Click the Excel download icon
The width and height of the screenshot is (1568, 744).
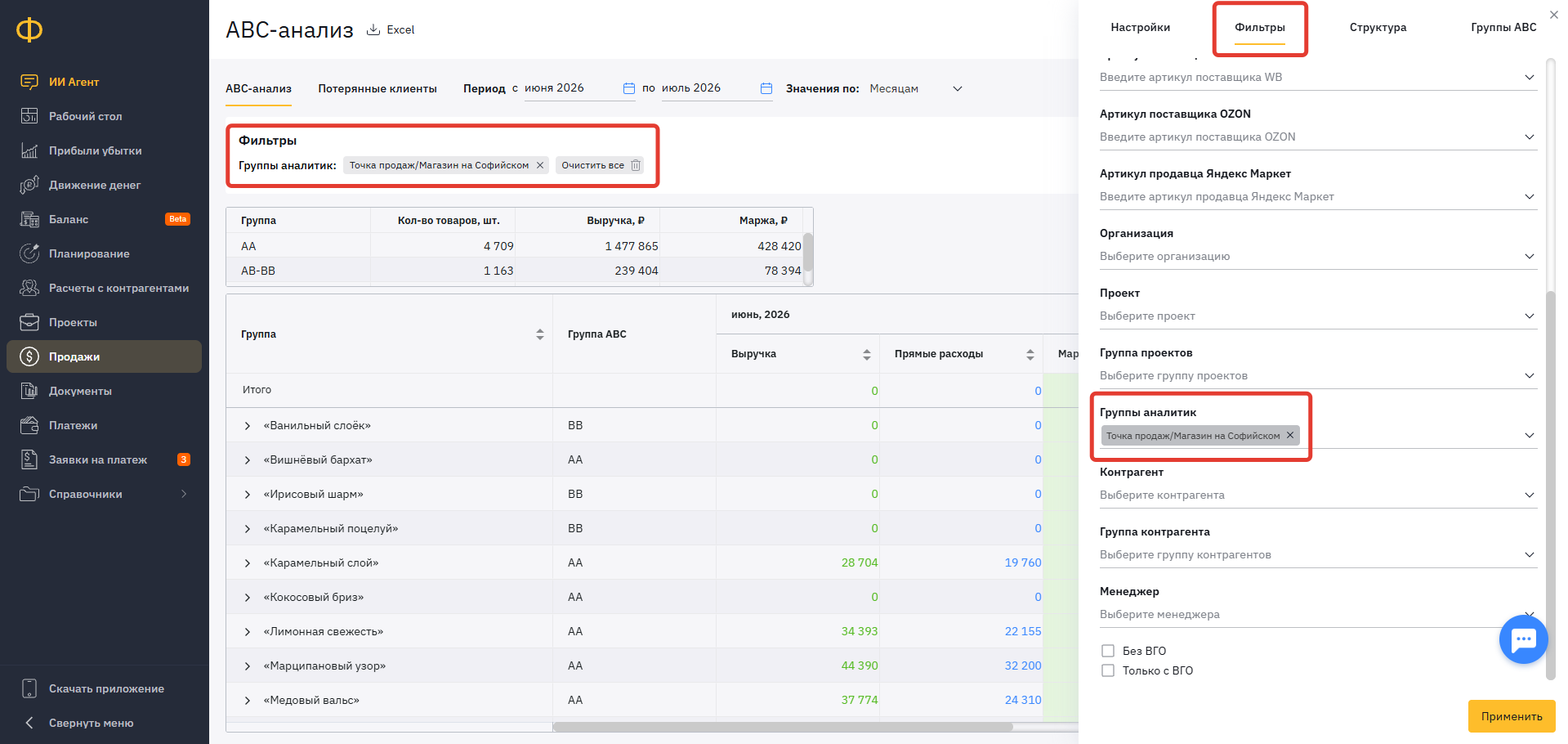tap(373, 29)
